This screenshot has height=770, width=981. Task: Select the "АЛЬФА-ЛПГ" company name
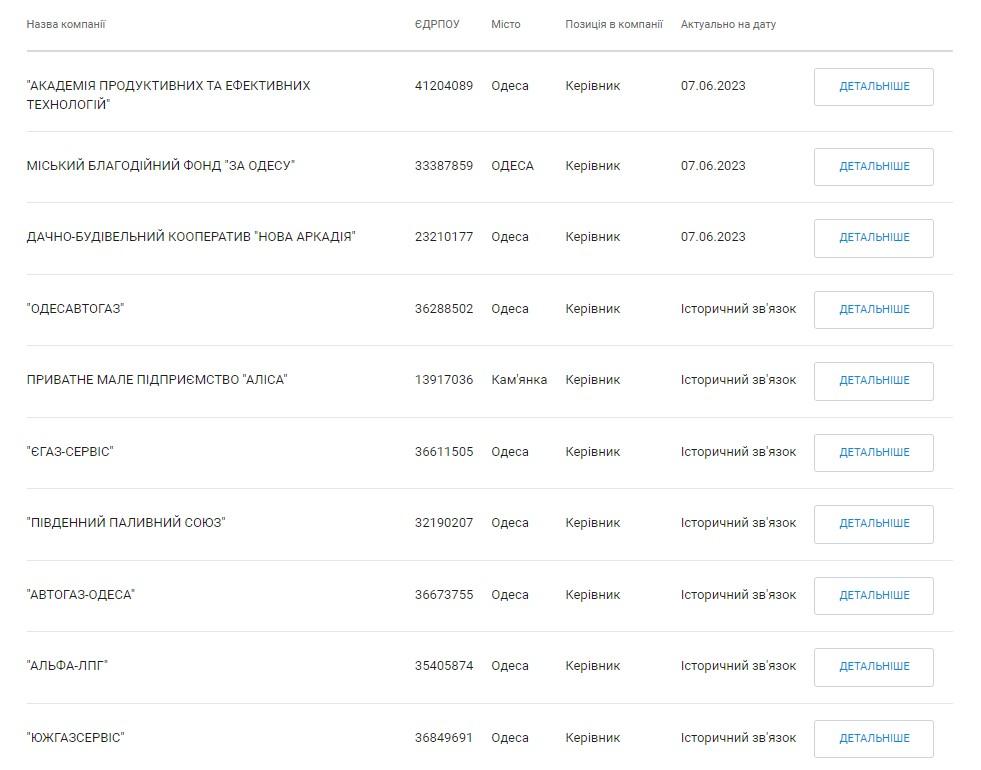coord(67,666)
